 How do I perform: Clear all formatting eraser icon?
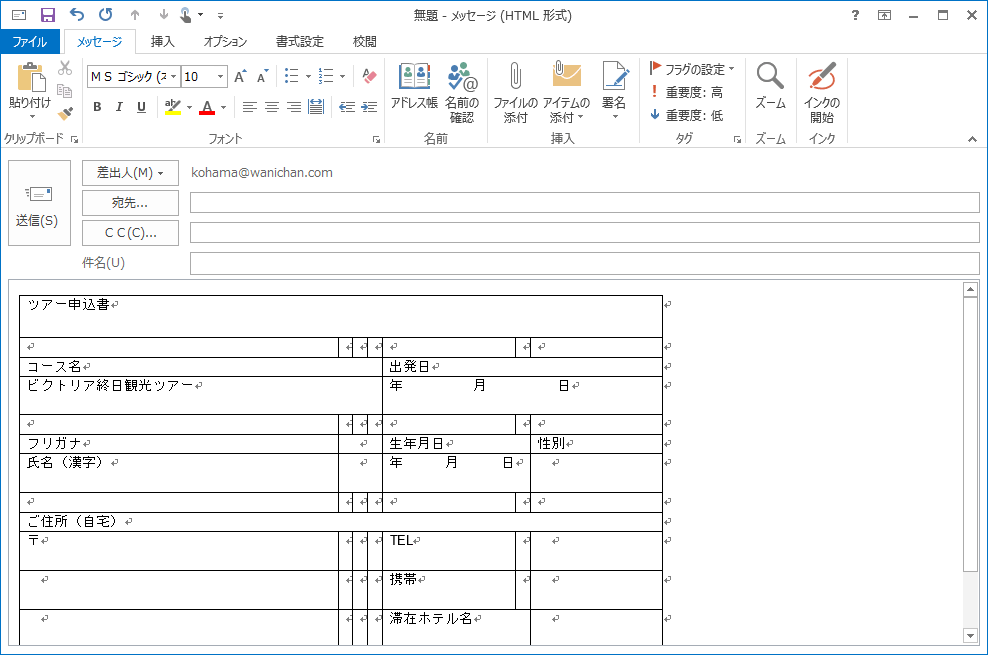click(369, 76)
